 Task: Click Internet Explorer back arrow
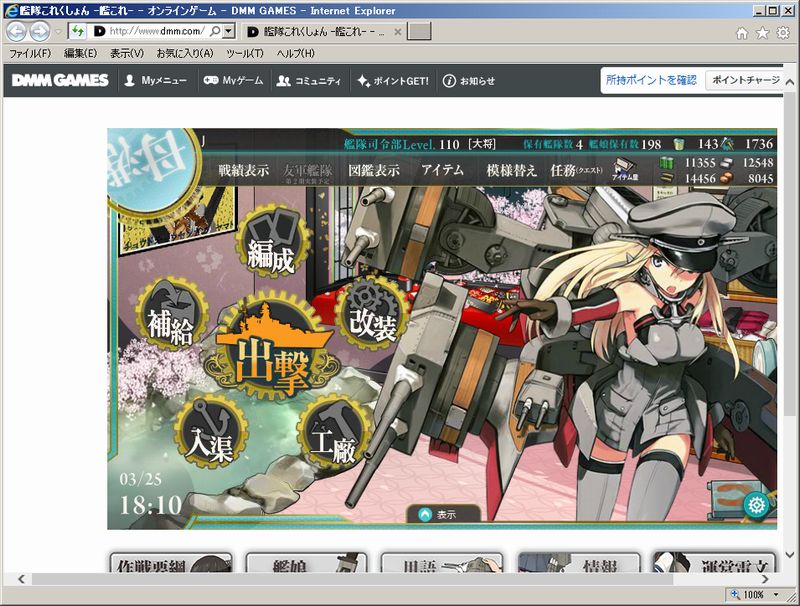(16, 32)
